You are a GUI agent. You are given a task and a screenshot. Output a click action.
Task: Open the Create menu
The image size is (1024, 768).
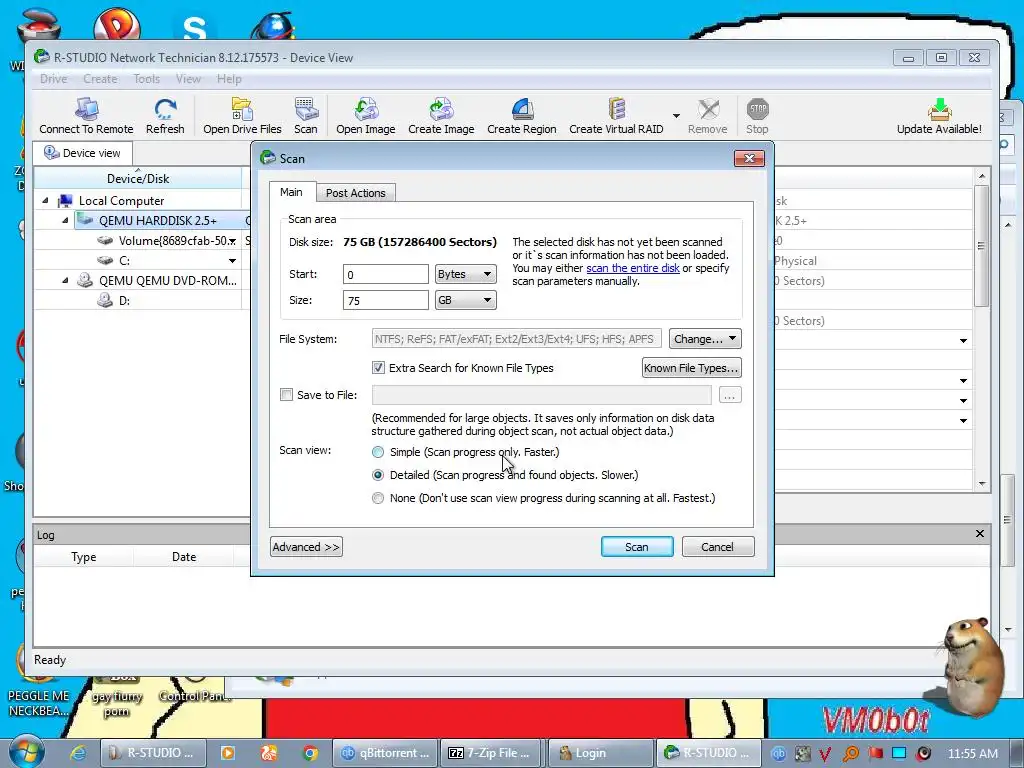coord(100,78)
